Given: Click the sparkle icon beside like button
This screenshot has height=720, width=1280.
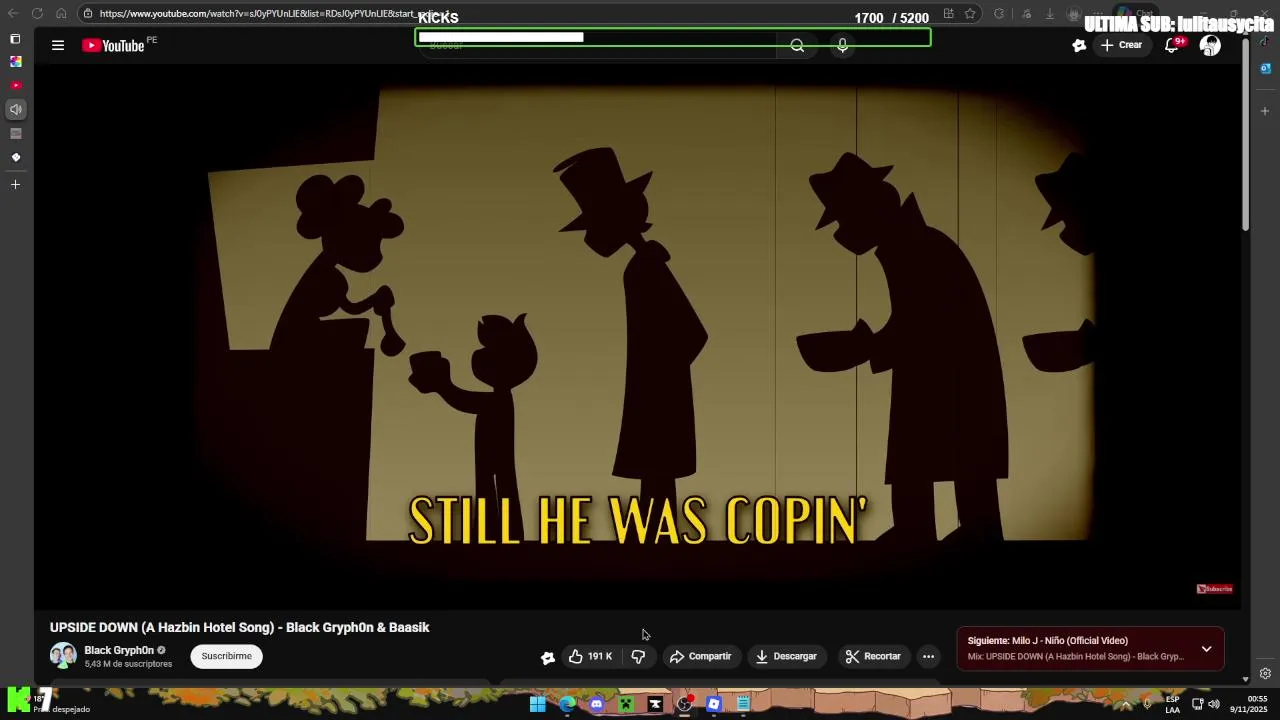Looking at the screenshot, I should (x=547, y=657).
